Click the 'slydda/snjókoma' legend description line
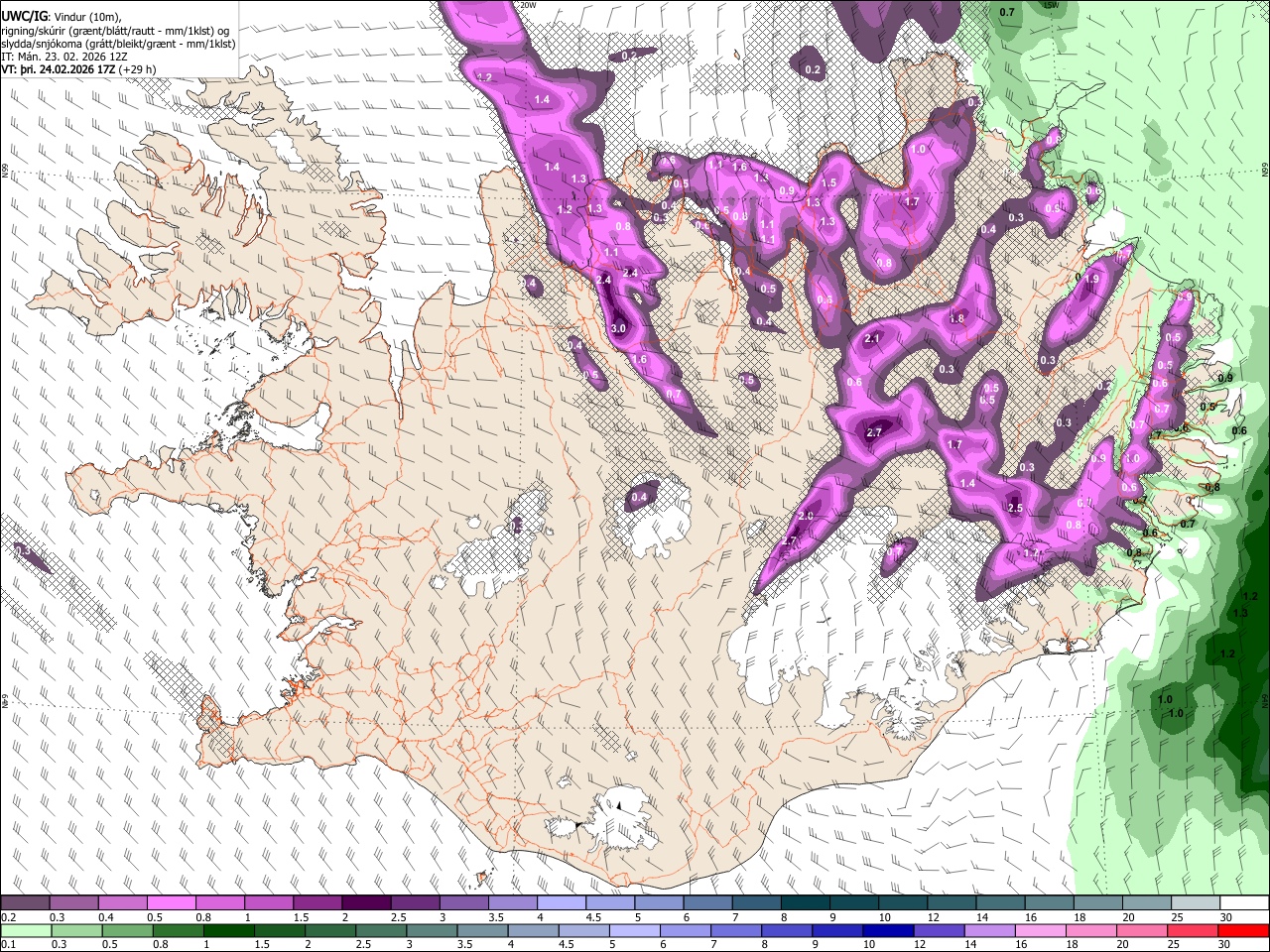Image resolution: width=1270 pixels, height=952 pixels. click(118, 44)
